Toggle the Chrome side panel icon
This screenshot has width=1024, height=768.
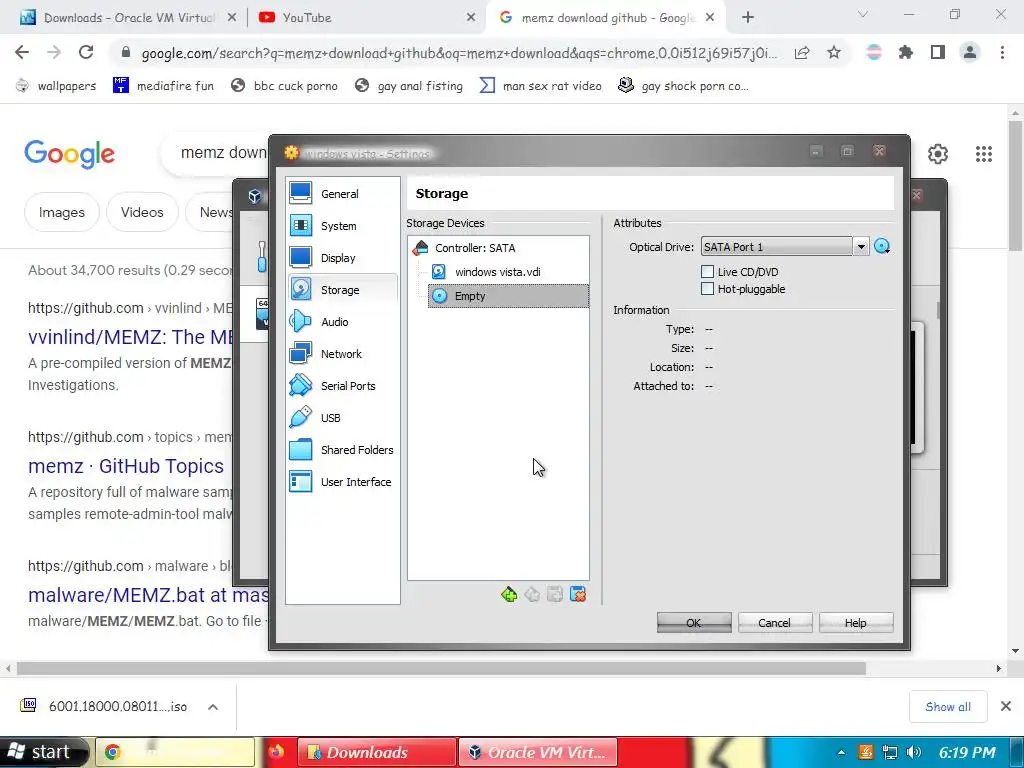pos(938,52)
